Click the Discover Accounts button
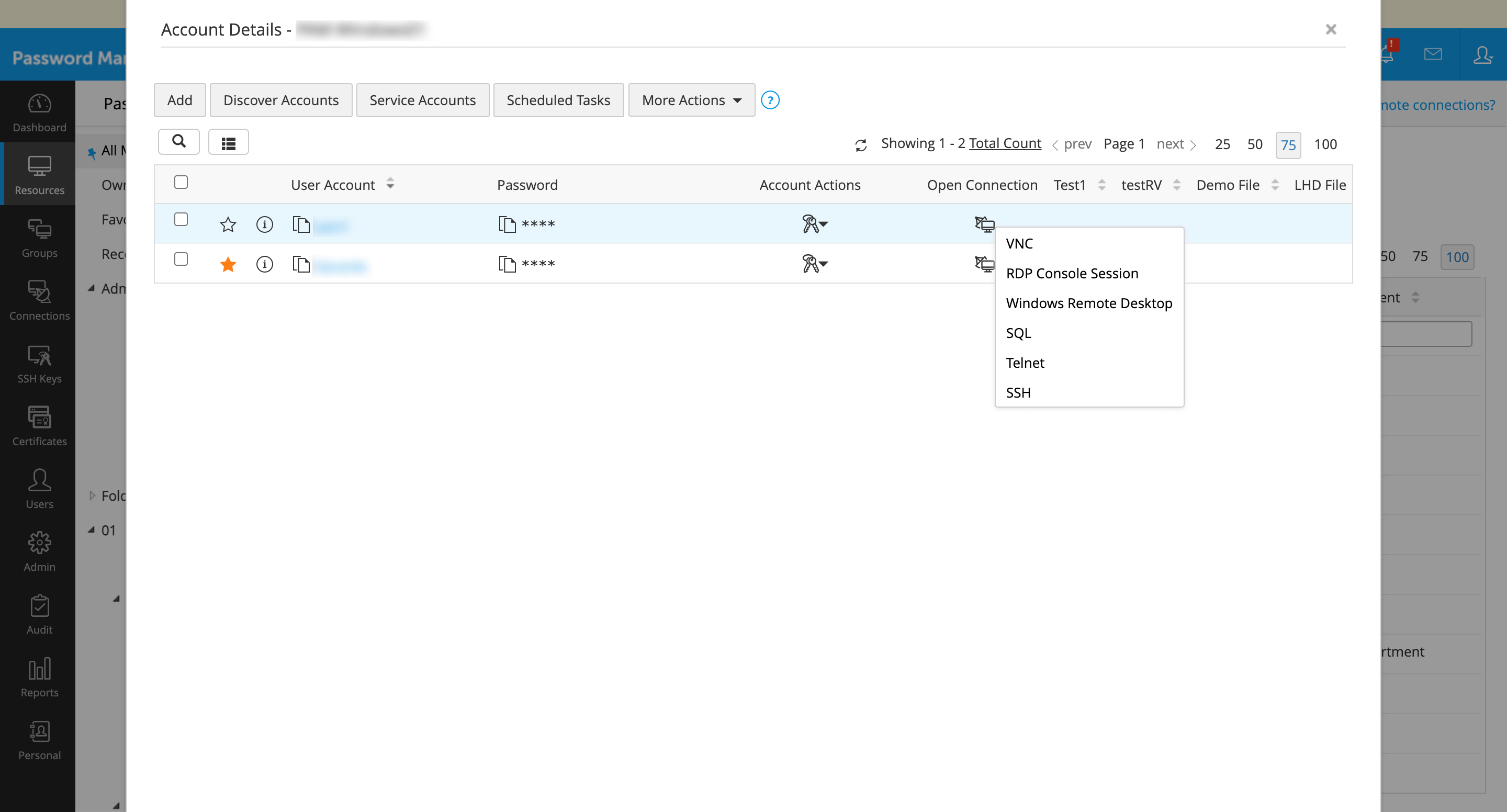 (281, 100)
